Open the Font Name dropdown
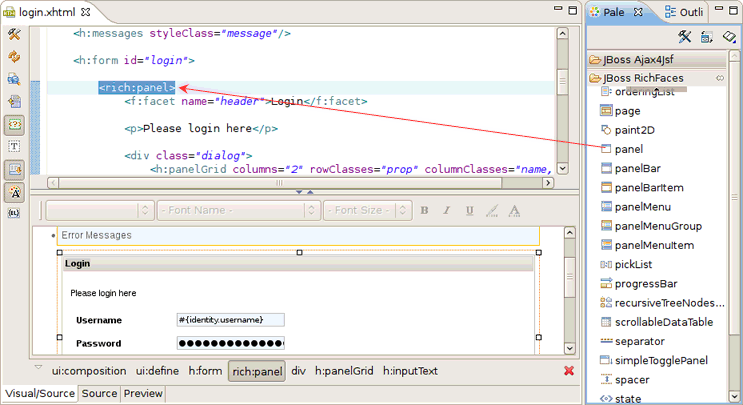743x405 pixels. (x=238, y=210)
